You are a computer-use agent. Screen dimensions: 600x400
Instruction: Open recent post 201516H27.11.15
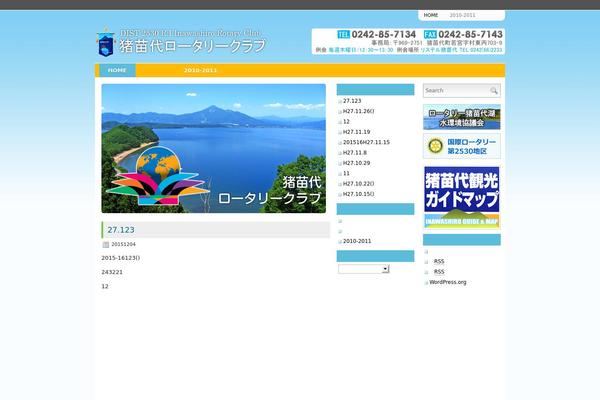pos(366,142)
